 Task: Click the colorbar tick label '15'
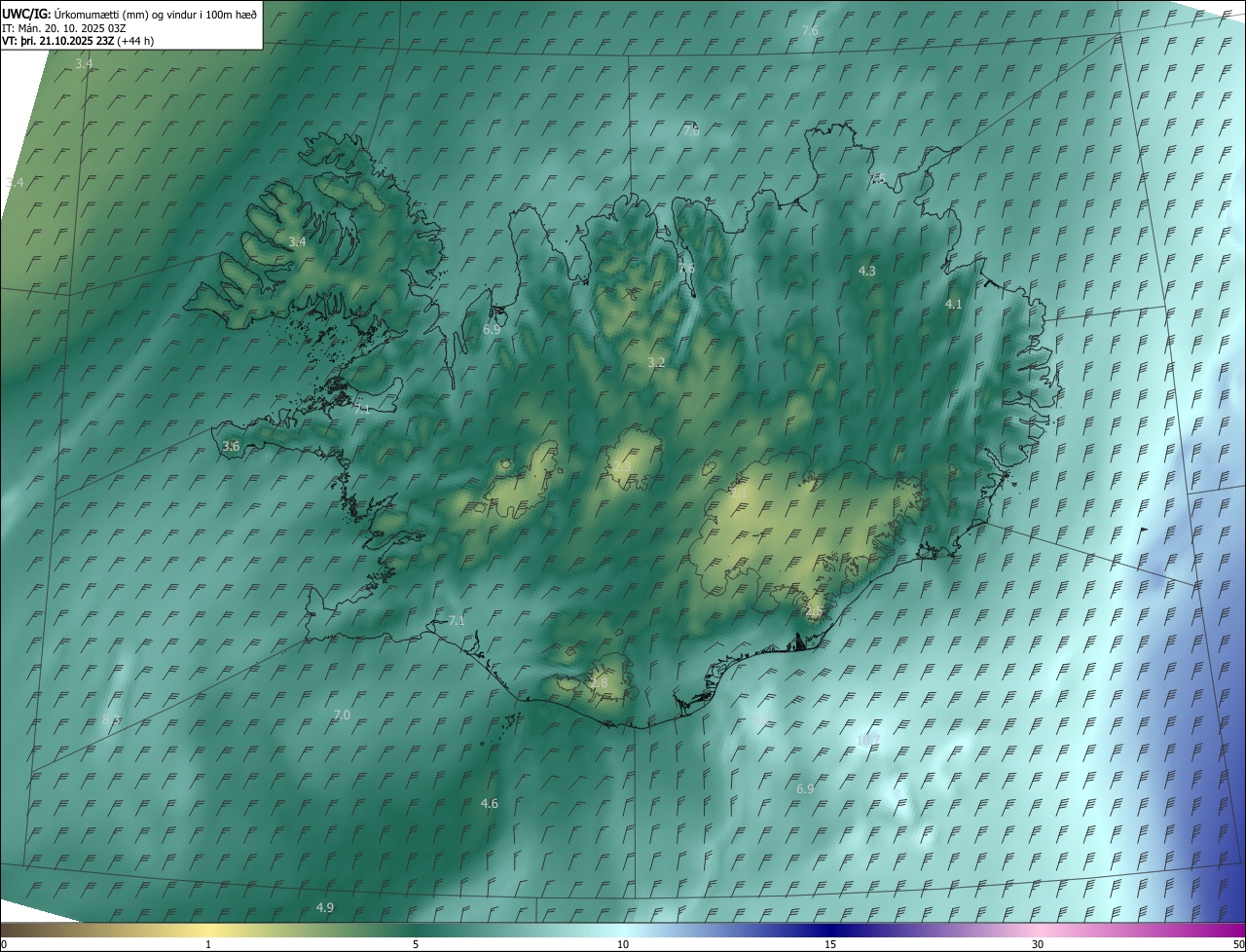click(830, 944)
